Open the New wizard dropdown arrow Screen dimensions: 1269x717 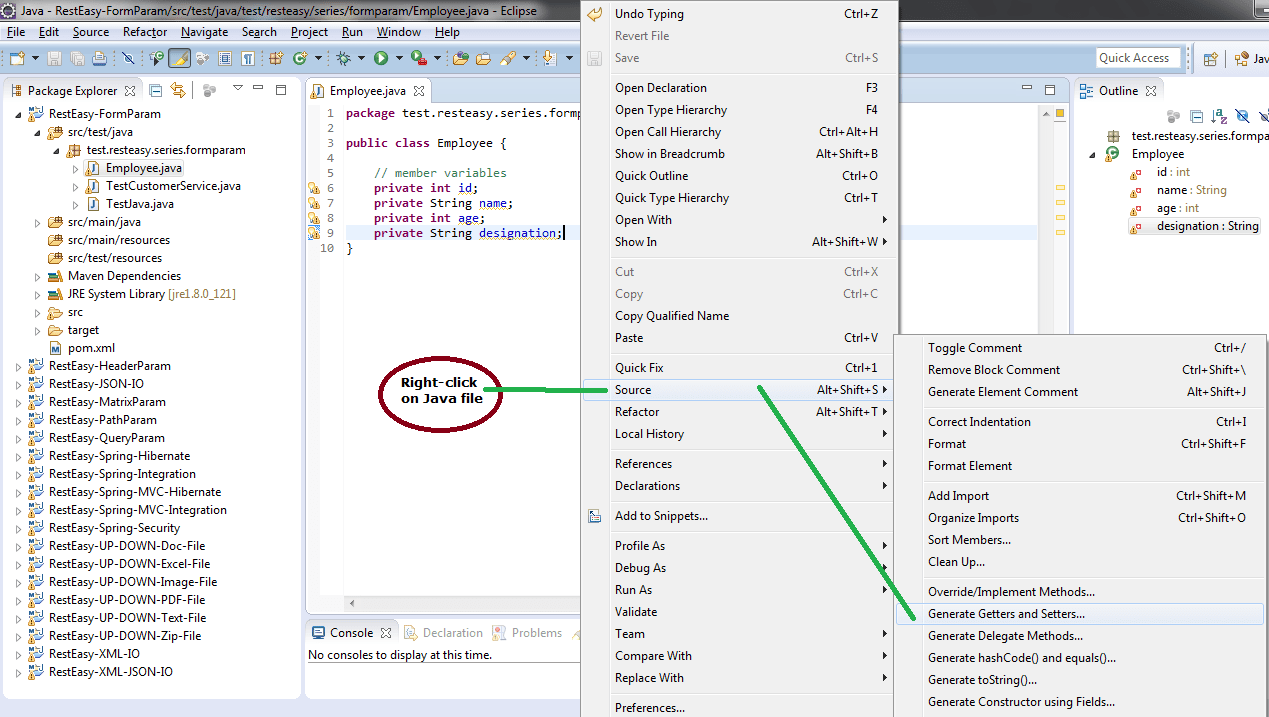(33, 58)
